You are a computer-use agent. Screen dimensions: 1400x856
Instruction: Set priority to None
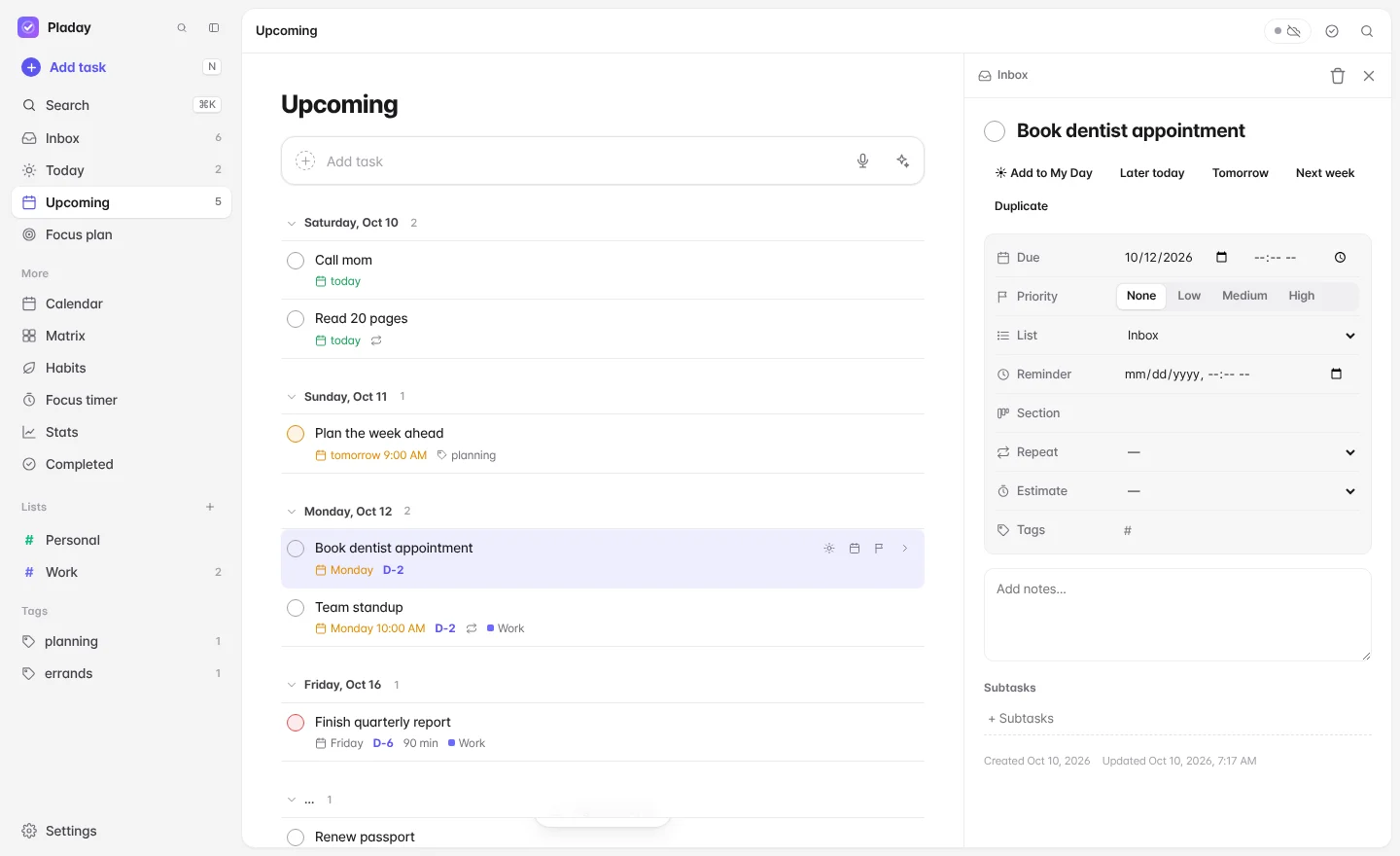[x=1141, y=296]
